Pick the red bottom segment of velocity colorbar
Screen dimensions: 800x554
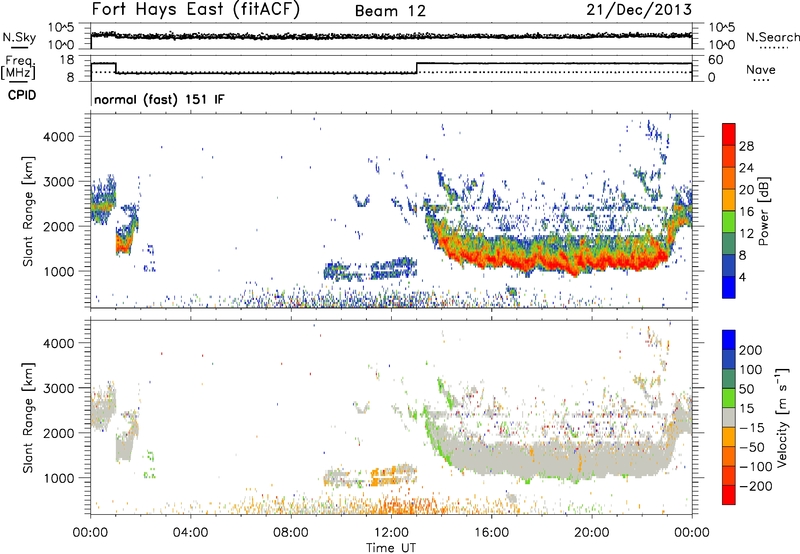(729, 495)
